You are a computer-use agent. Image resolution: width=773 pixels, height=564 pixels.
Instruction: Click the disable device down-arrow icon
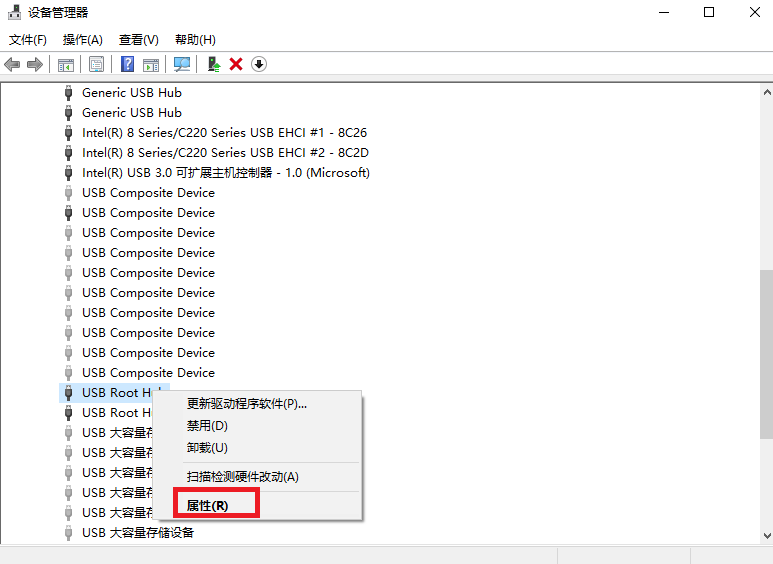click(x=259, y=64)
